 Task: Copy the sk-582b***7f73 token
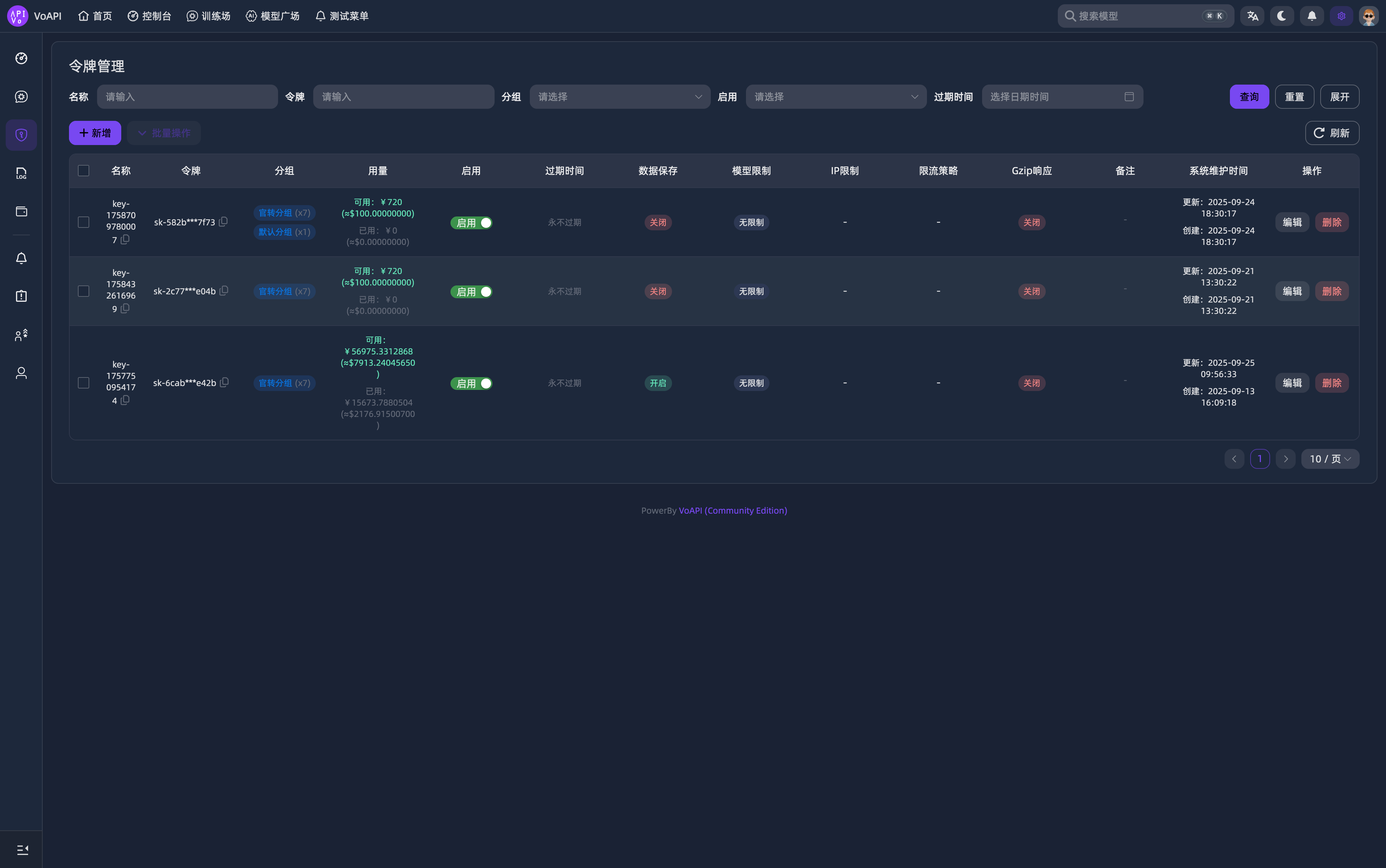(223, 221)
